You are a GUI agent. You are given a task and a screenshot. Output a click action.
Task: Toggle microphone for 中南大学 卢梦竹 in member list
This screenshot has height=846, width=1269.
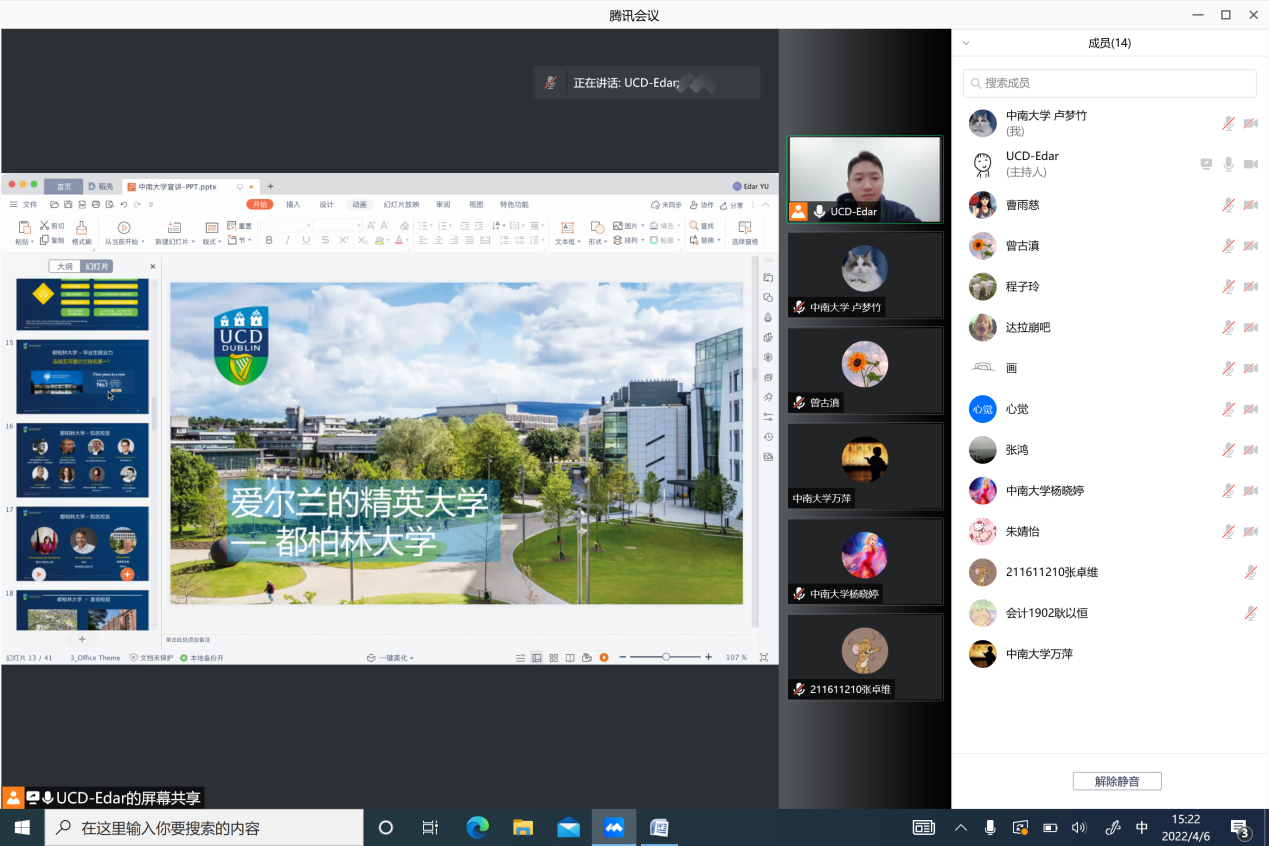click(x=1228, y=123)
